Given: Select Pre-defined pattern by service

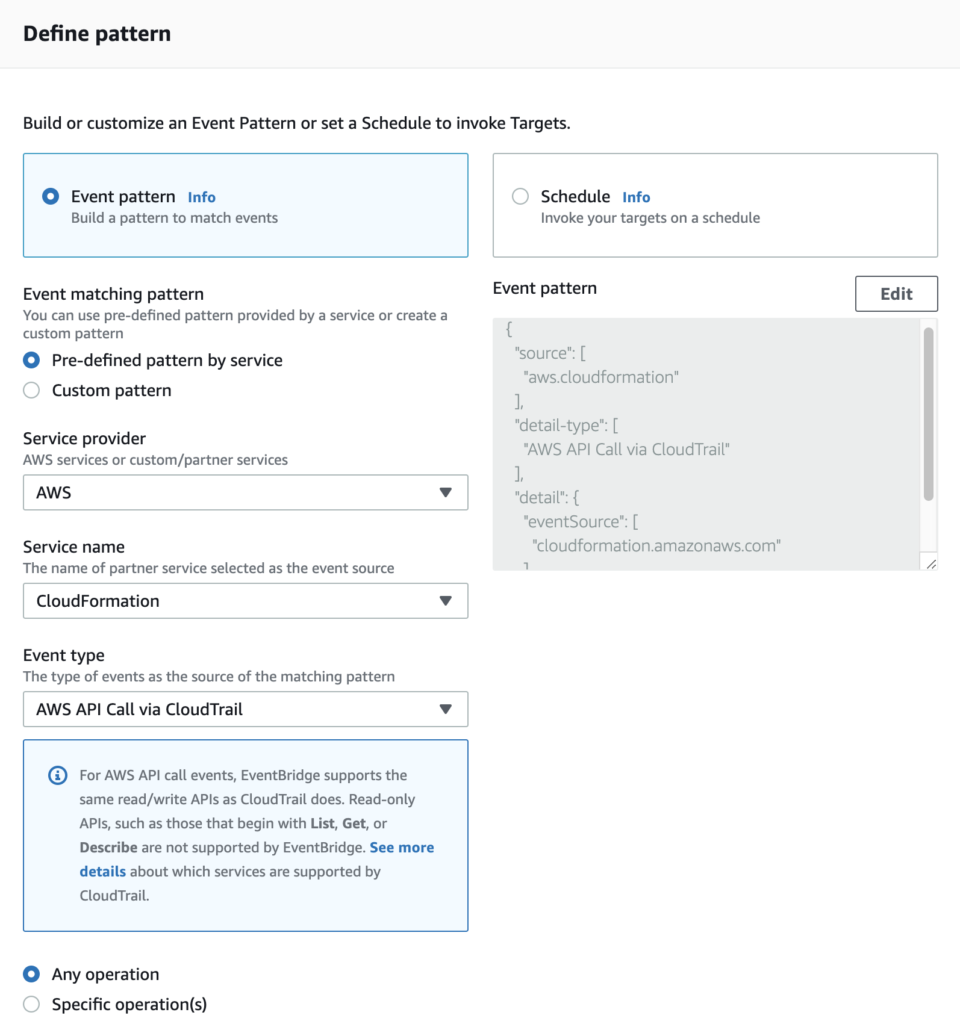Looking at the screenshot, I should (31, 360).
